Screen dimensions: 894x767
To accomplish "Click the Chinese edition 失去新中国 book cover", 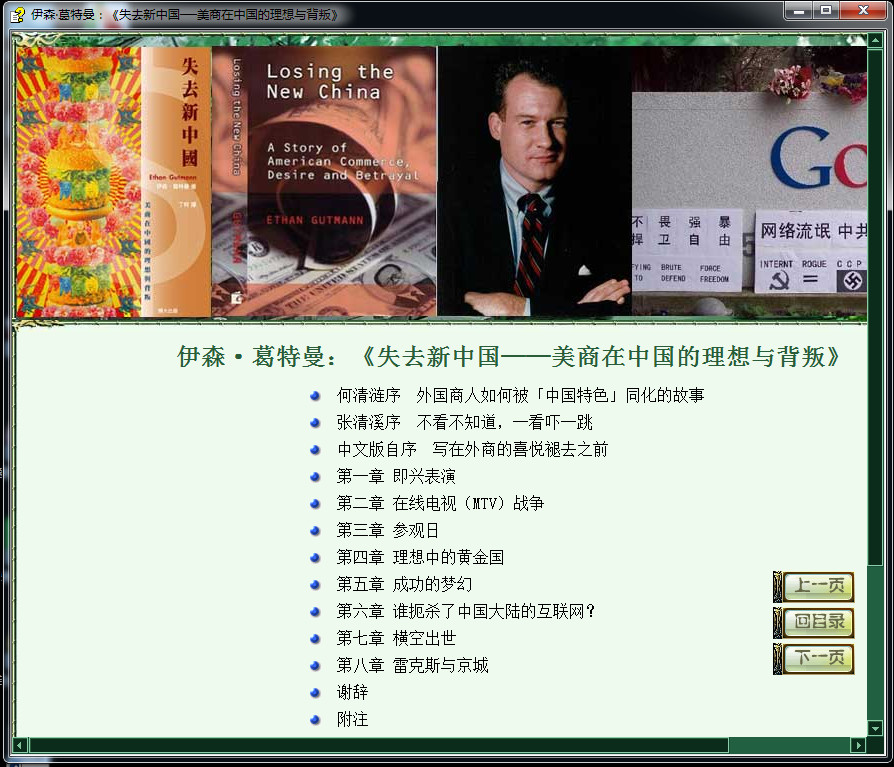I will click(176, 181).
